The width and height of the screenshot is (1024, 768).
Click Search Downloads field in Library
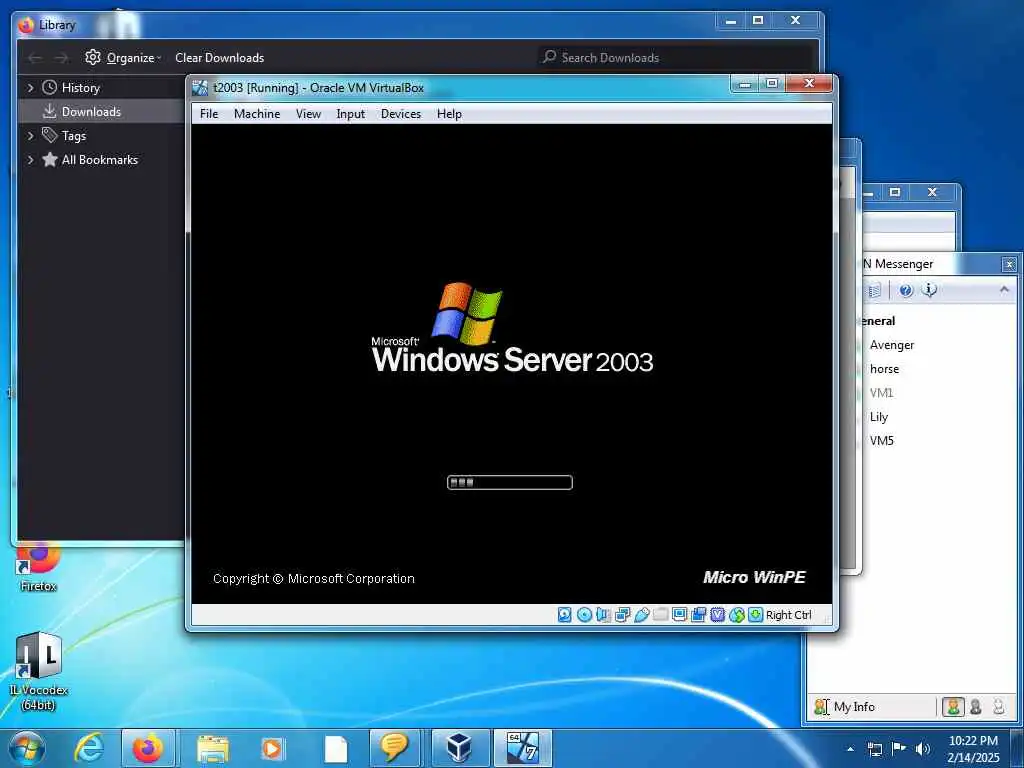[x=675, y=57]
